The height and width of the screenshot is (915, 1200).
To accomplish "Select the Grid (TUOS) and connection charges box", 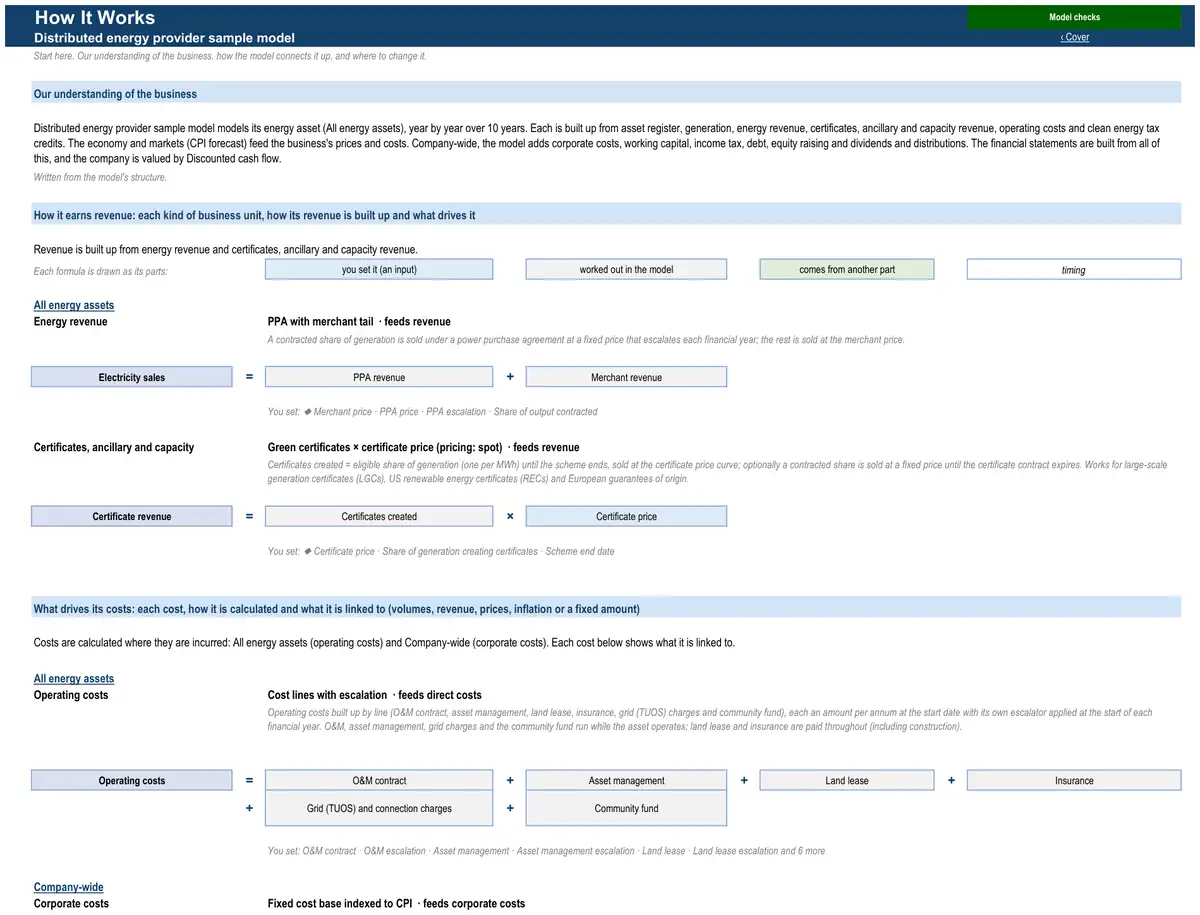I will pos(379,808).
